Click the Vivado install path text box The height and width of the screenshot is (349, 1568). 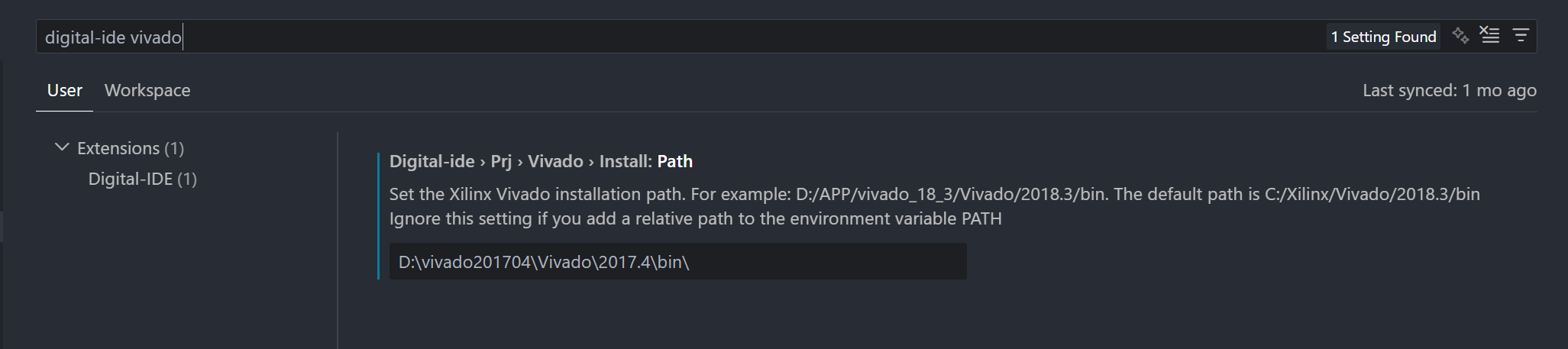pos(677,262)
